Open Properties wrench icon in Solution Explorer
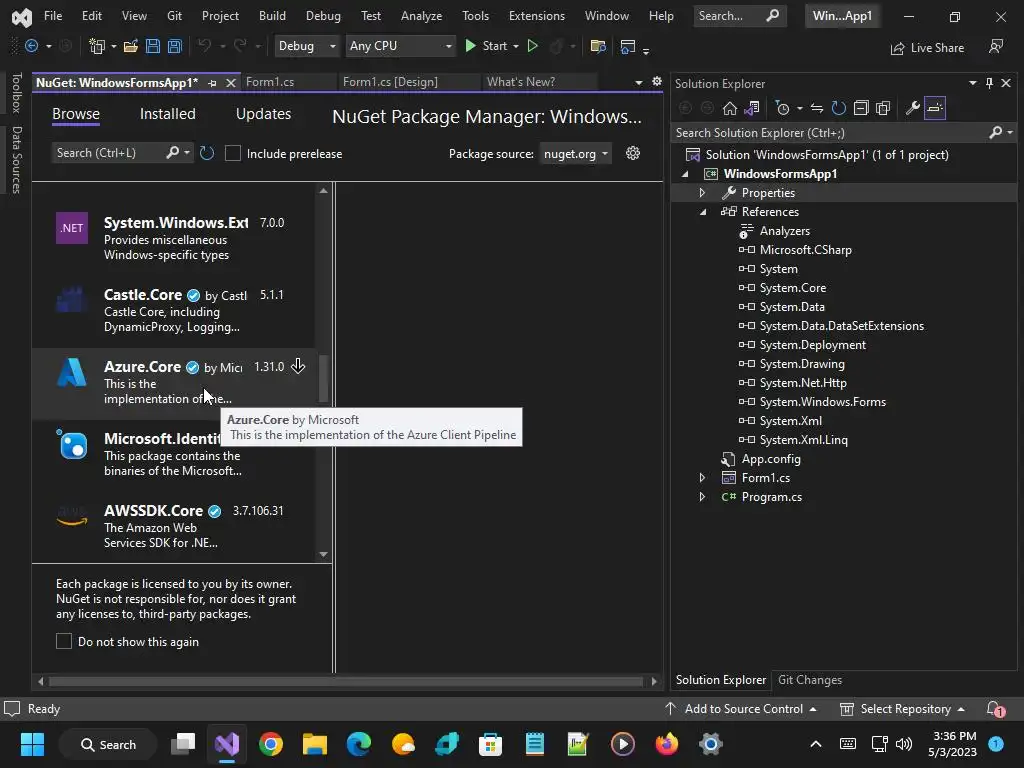The height and width of the screenshot is (768, 1024). pos(912,108)
